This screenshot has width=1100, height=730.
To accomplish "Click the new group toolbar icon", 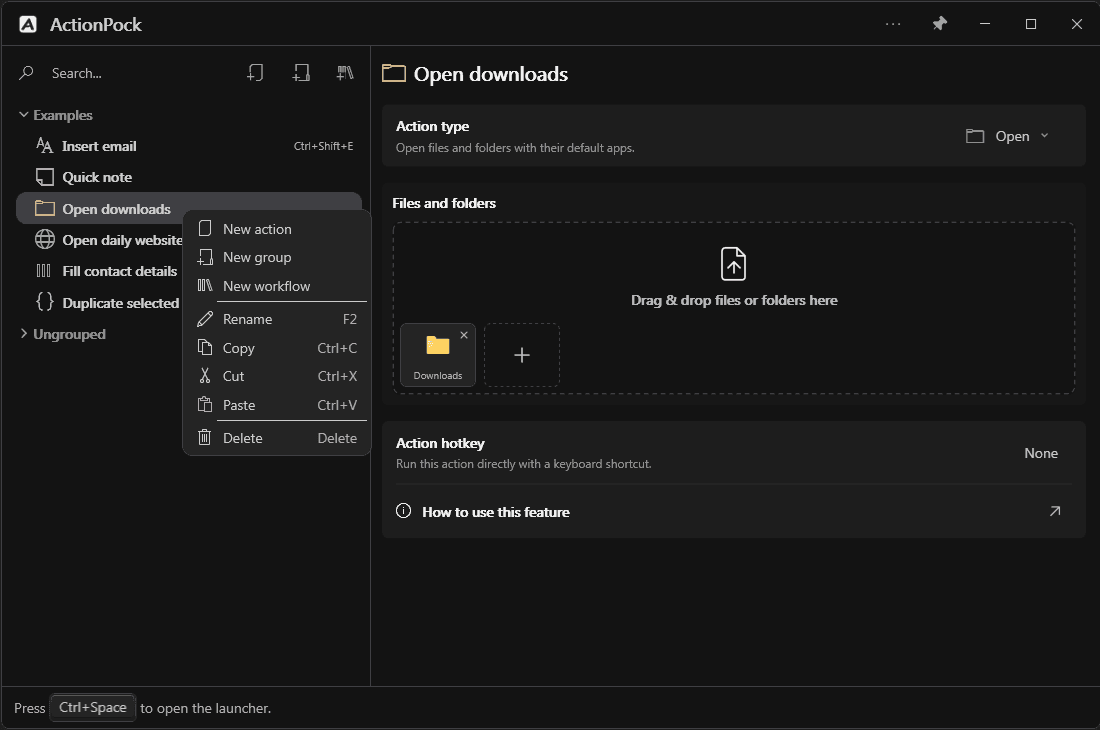I will point(301,72).
